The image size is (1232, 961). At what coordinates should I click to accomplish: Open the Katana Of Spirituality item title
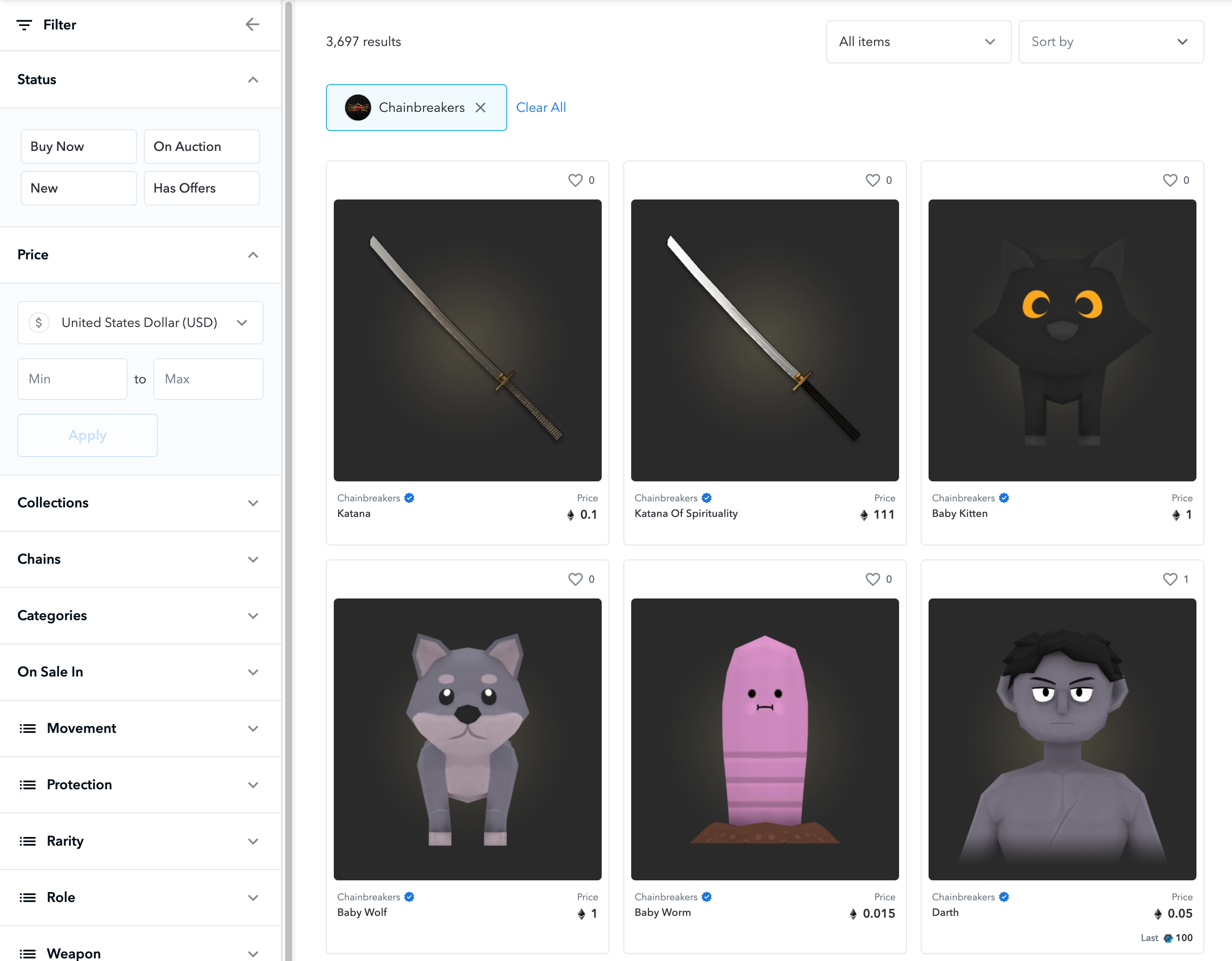[x=686, y=513]
